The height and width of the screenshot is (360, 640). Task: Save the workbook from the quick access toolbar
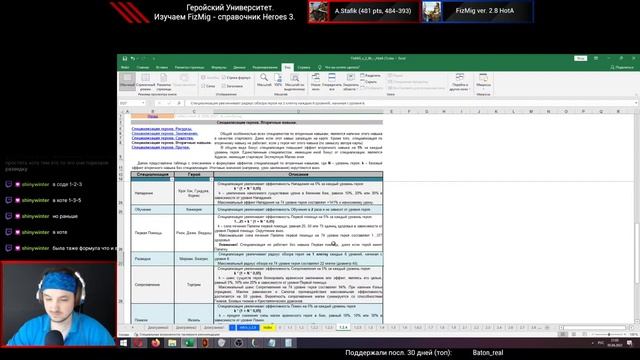click(125, 58)
